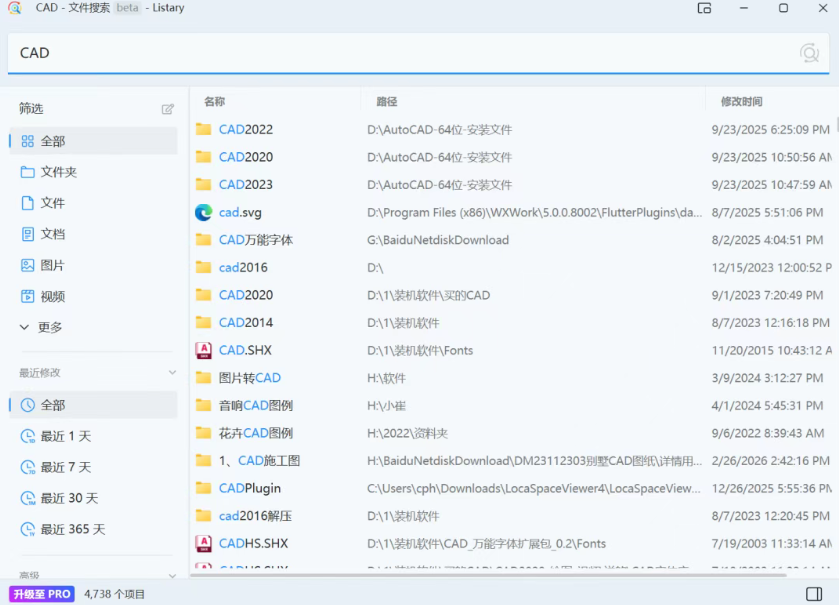The height and width of the screenshot is (605, 839).
Task: Click the CADHS.SHX file icon
Action: click(204, 543)
